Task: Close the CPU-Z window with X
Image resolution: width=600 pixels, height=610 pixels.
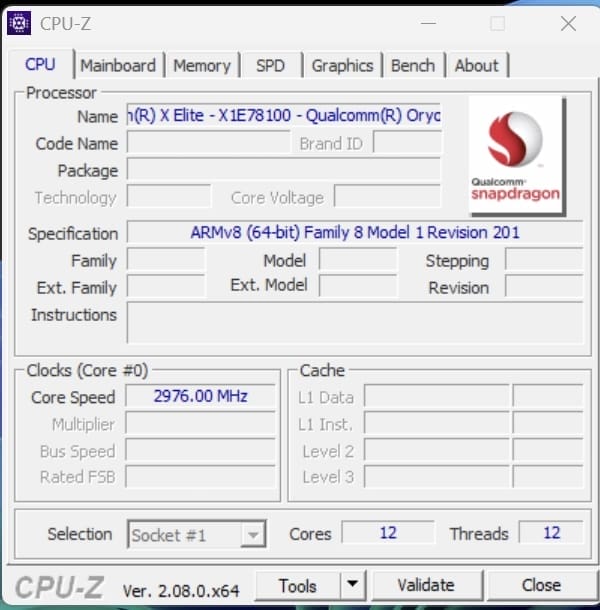Action: pos(568,23)
